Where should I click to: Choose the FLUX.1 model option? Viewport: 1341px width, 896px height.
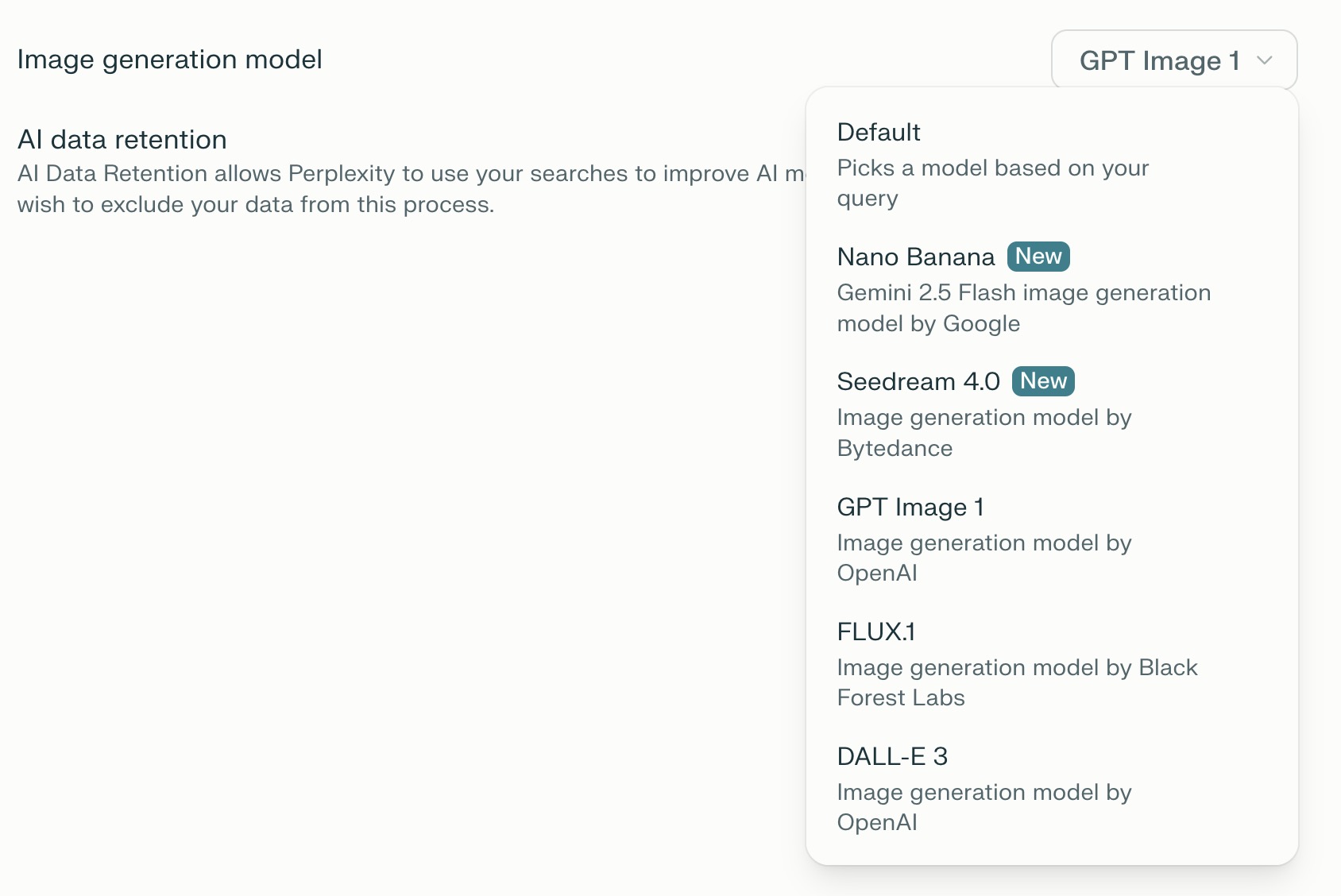(x=876, y=631)
